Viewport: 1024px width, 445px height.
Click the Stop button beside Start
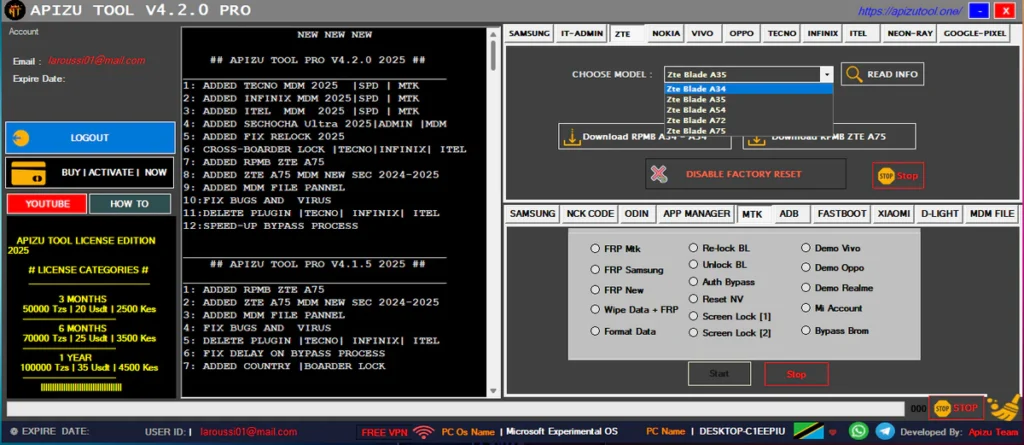click(796, 374)
